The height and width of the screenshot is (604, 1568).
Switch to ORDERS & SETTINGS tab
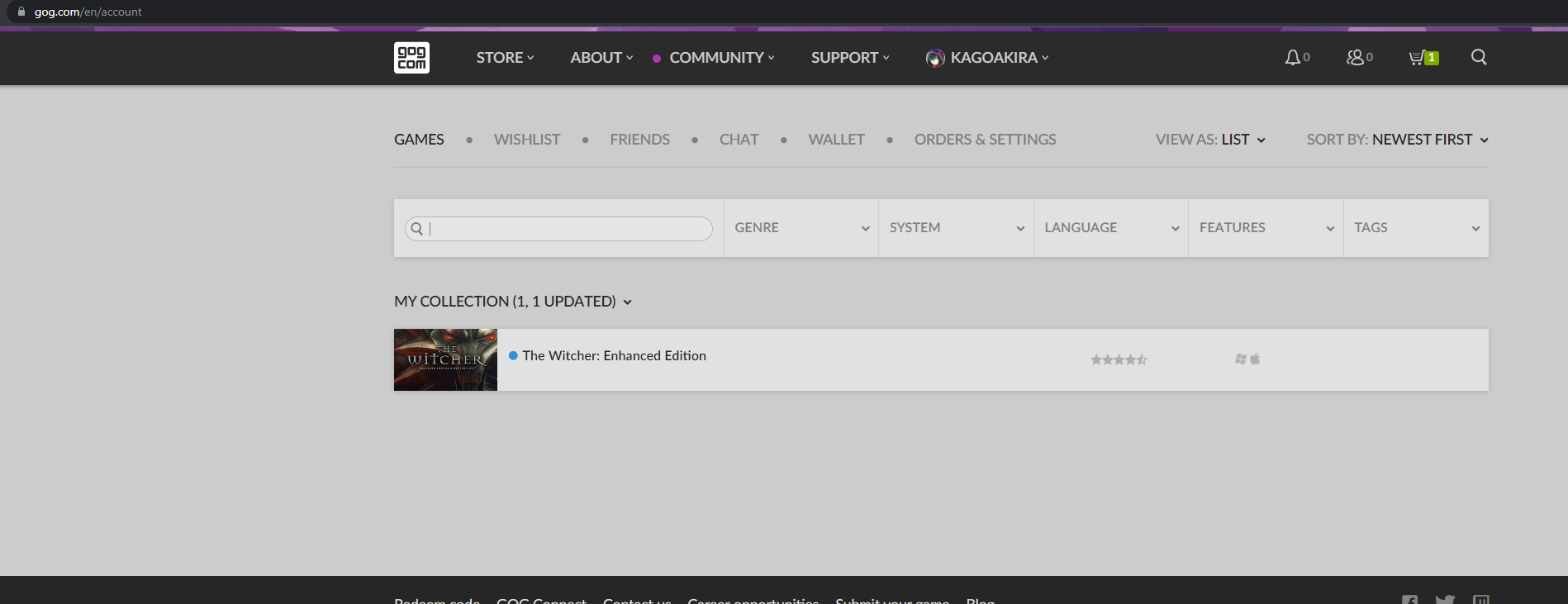[985, 140]
